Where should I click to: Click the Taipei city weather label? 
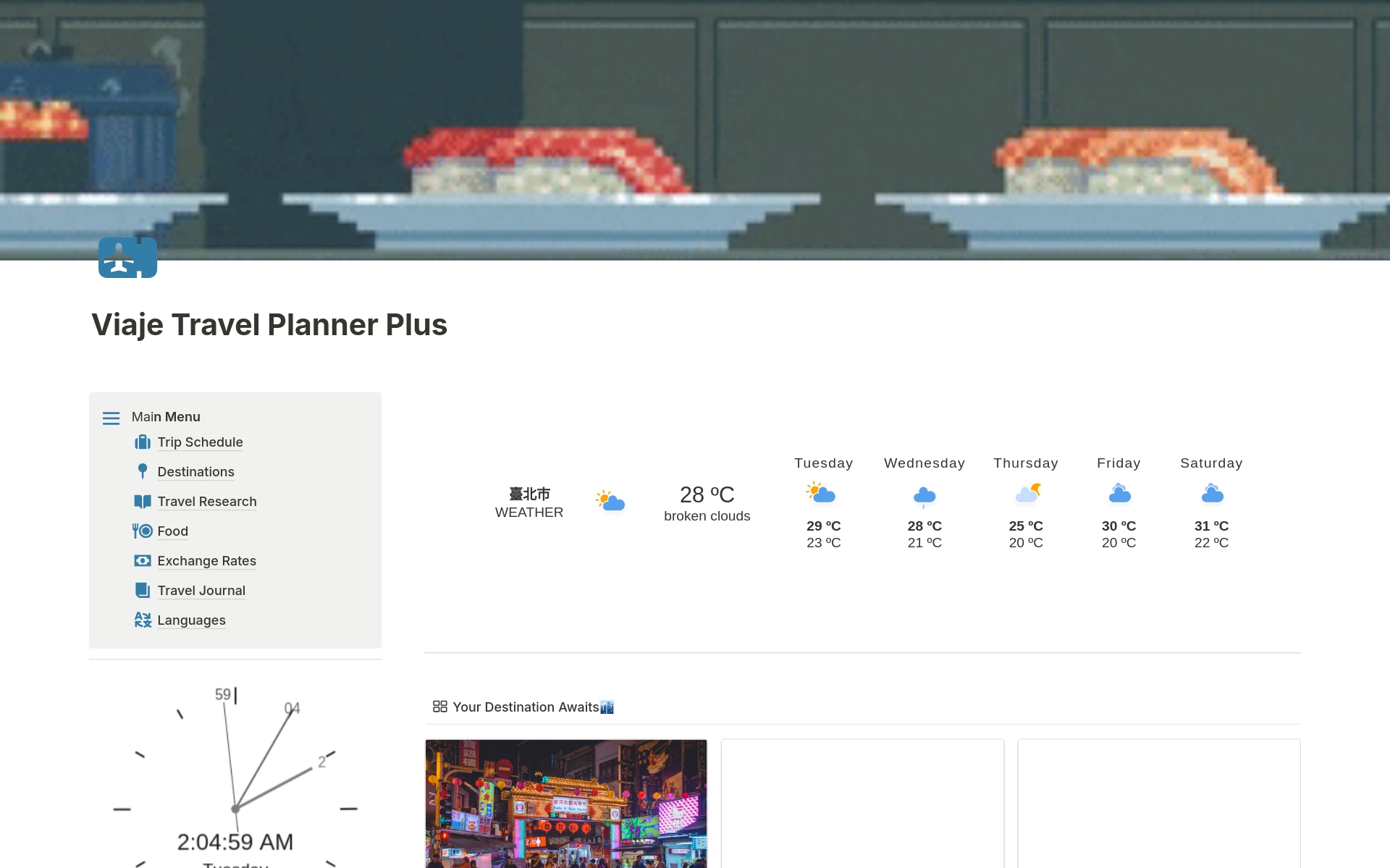coord(528,502)
